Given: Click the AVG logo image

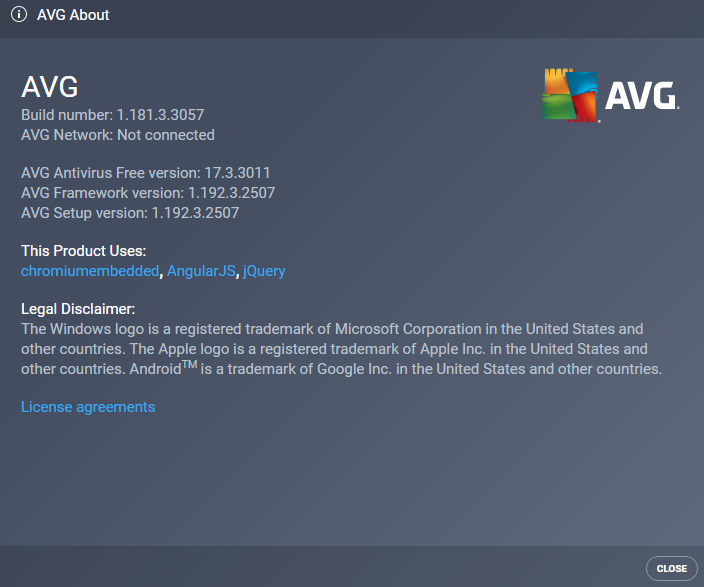Looking at the screenshot, I should (611, 95).
